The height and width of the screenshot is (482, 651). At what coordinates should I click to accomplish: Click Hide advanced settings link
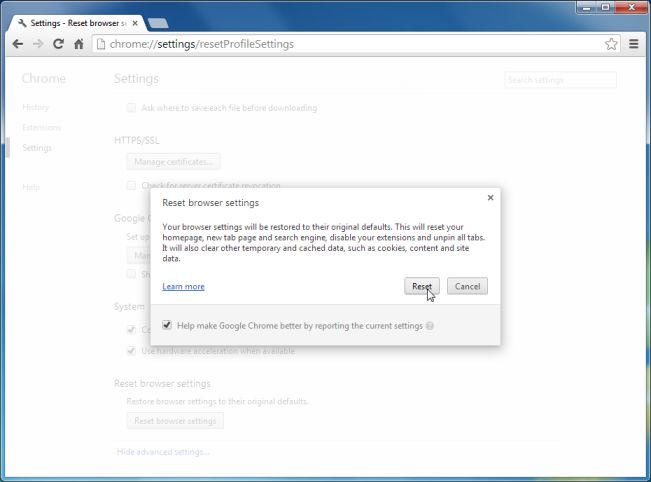pyautogui.click(x=163, y=452)
